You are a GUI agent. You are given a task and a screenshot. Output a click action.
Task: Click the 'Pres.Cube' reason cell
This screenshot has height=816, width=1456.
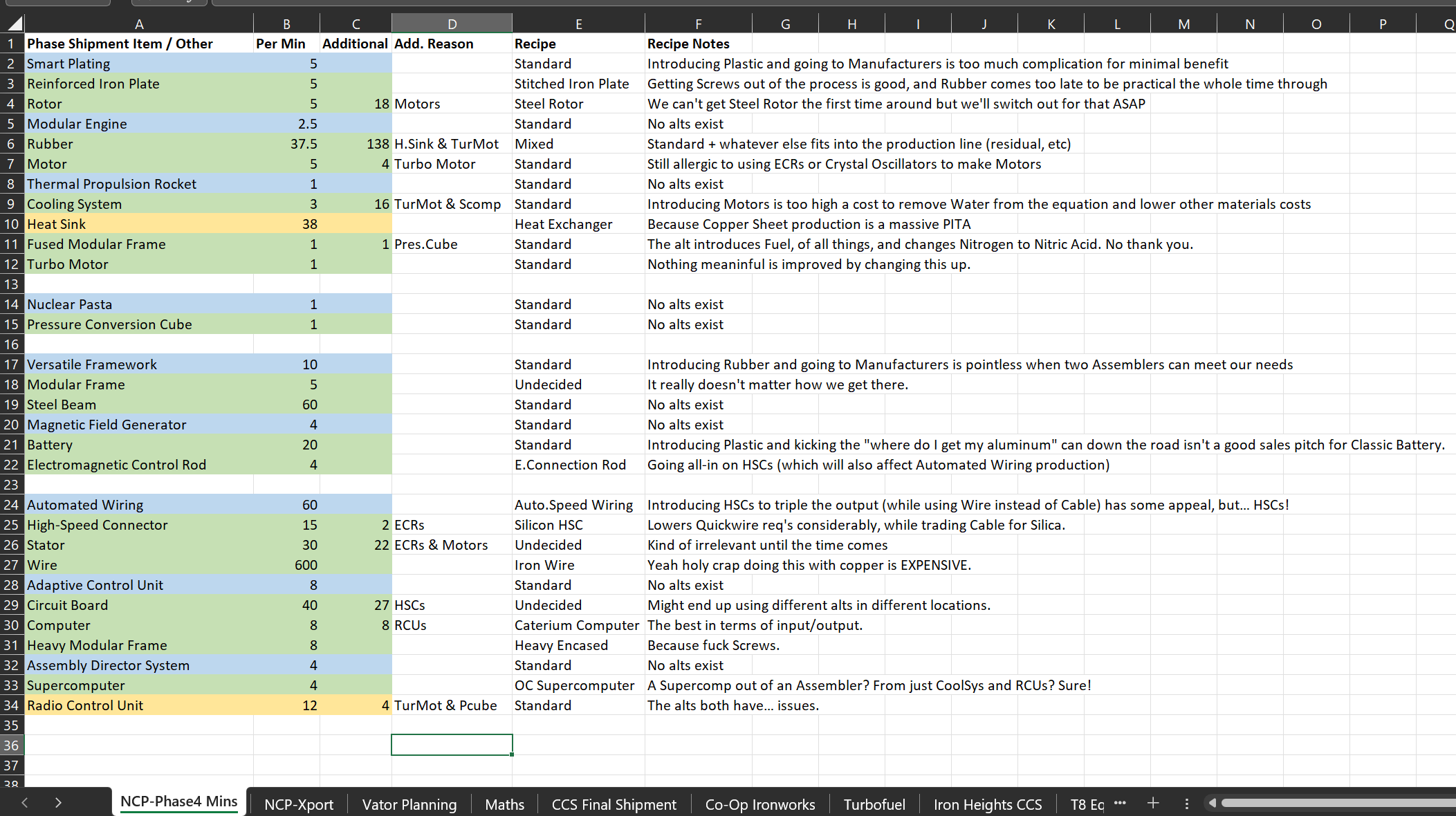point(452,244)
